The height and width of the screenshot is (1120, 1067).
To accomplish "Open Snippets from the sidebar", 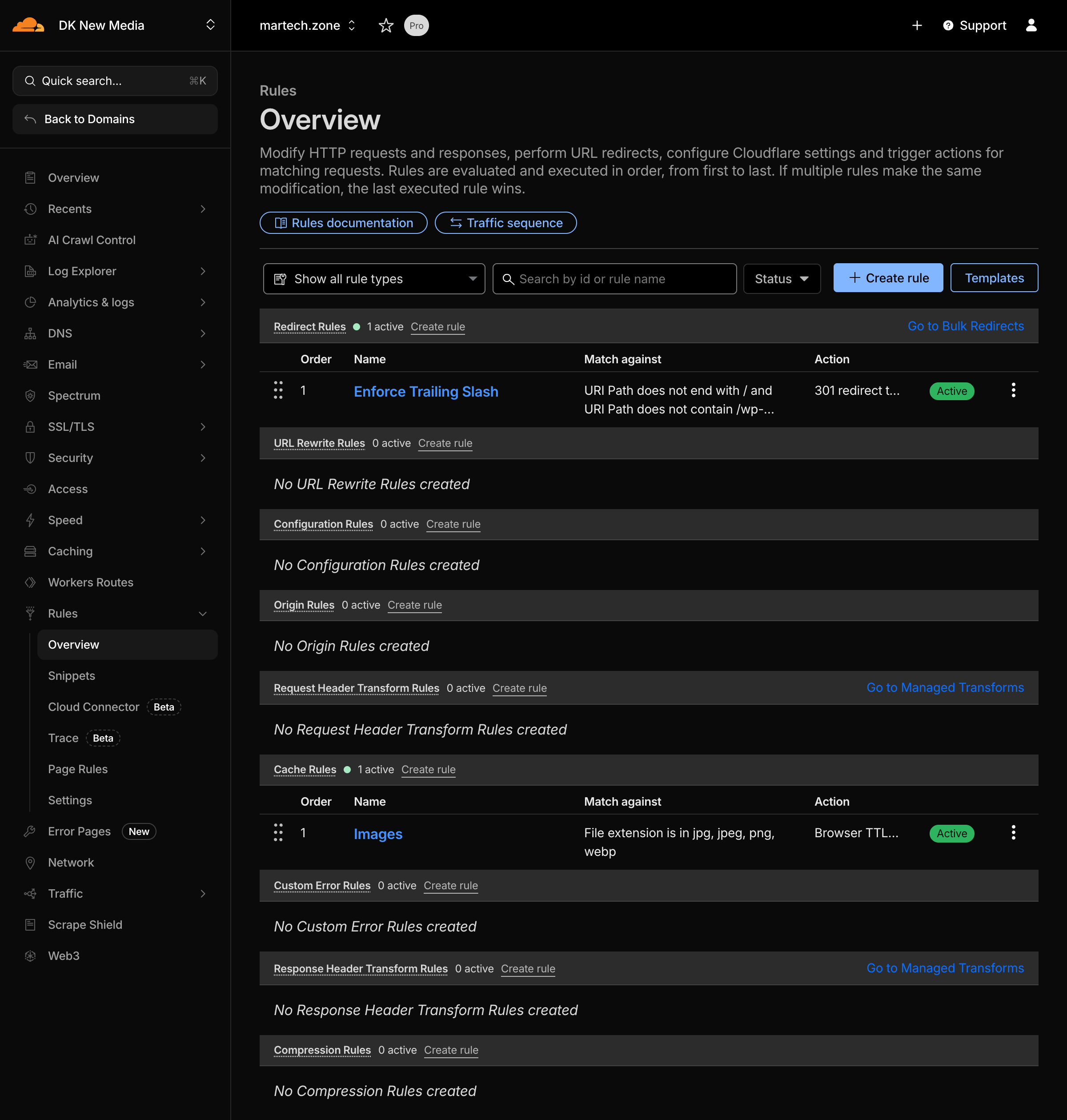I will point(72,676).
